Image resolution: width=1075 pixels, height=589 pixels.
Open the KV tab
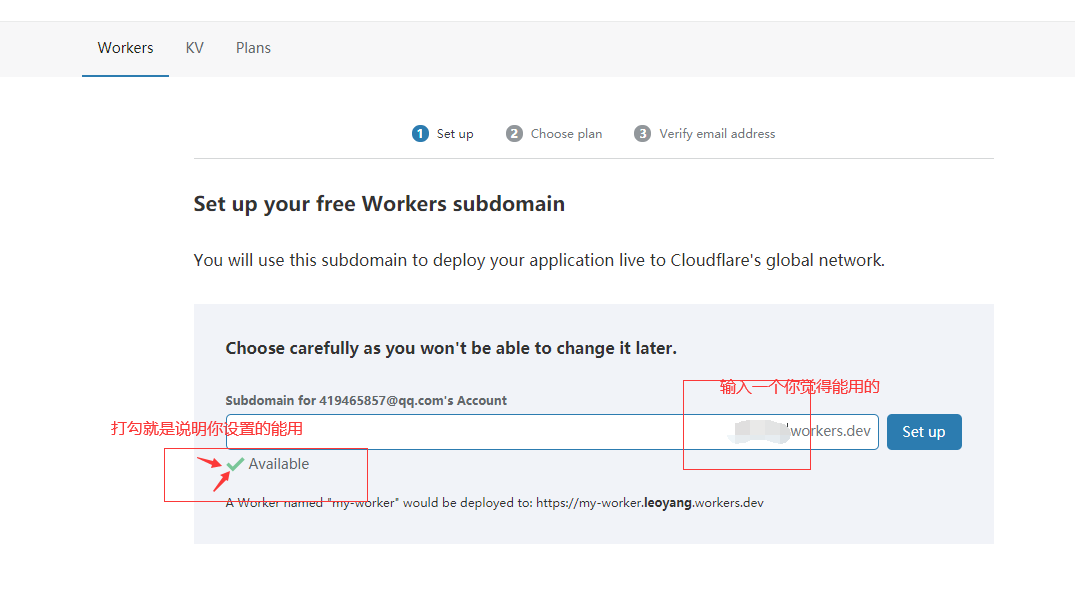tap(194, 48)
